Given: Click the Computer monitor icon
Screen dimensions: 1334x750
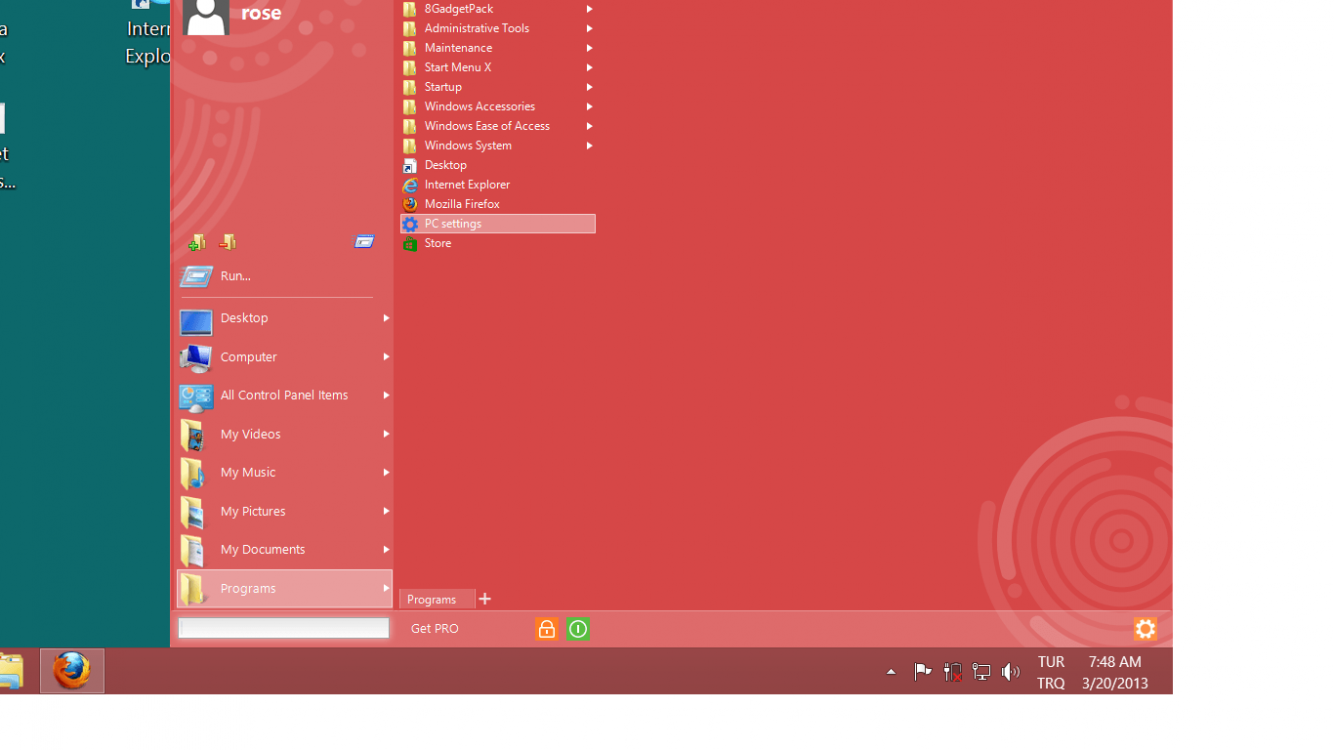Looking at the screenshot, I should 195,357.
